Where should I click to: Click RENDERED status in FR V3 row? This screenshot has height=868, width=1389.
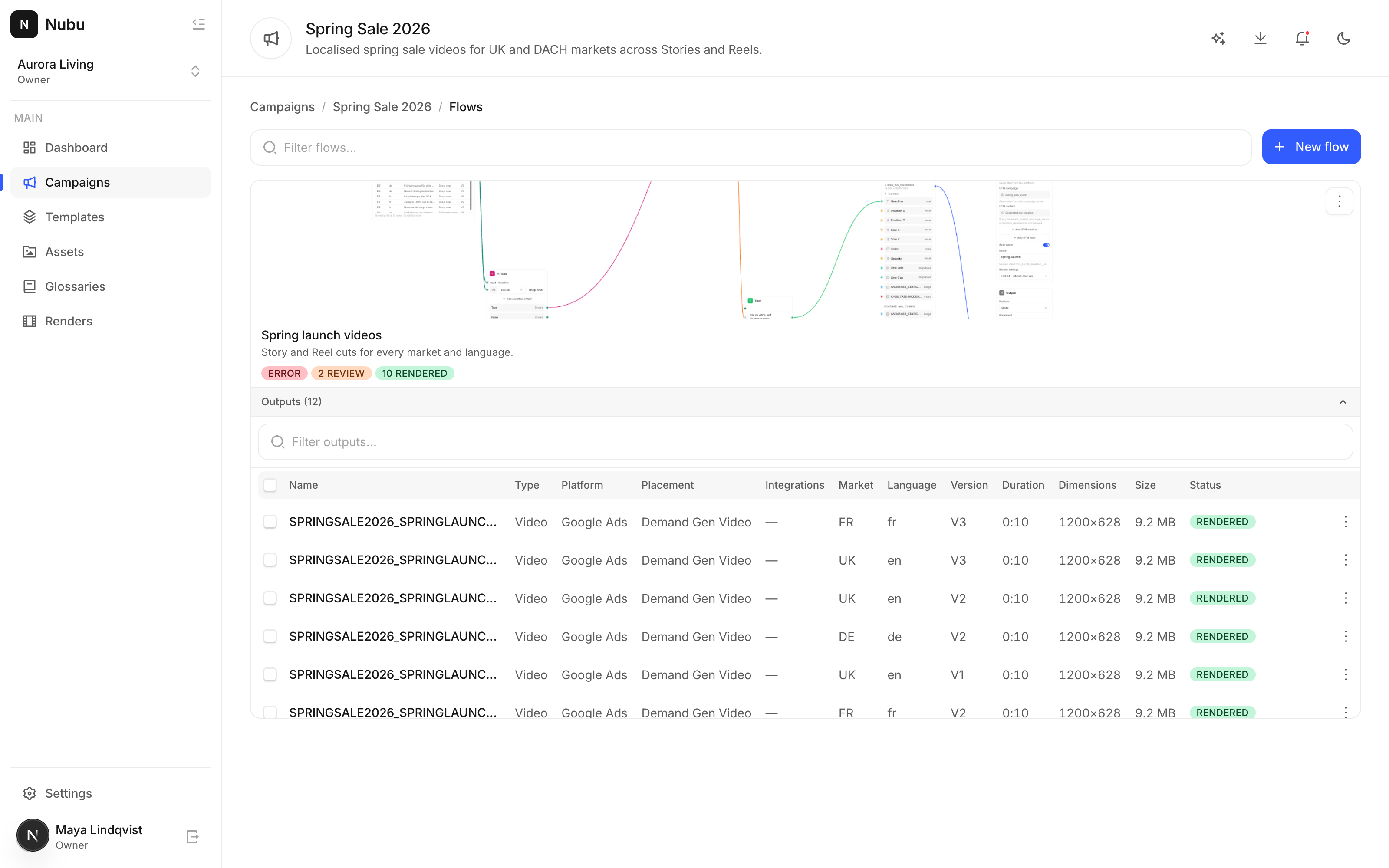click(1222, 522)
